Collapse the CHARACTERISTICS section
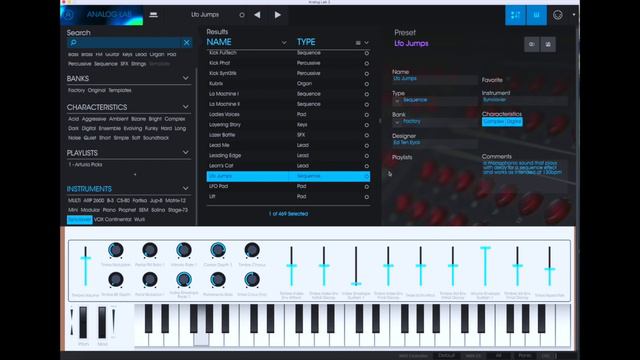The image size is (640, 360). pos(186,107)
